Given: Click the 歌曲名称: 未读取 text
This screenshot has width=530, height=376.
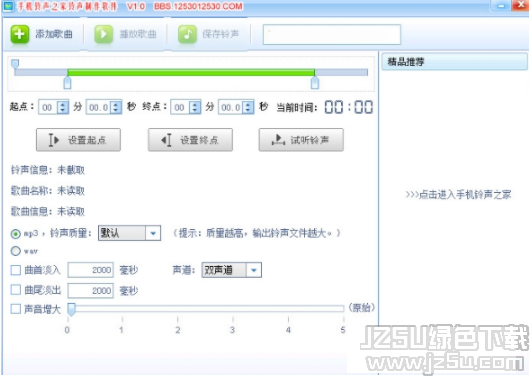Looking at the screenshot, I should (x=48, y=191).
